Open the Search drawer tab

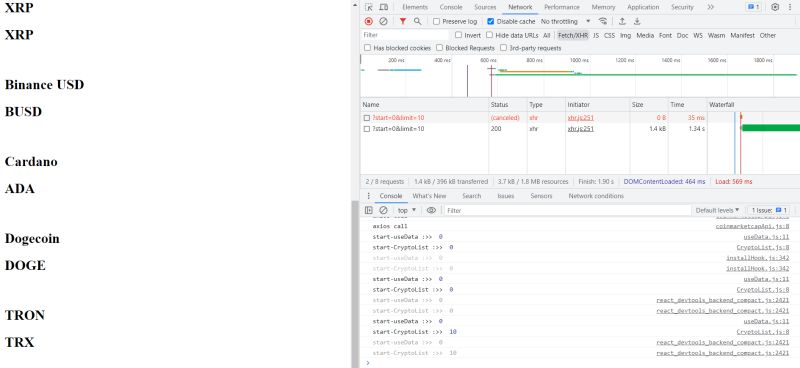point(471,196)
